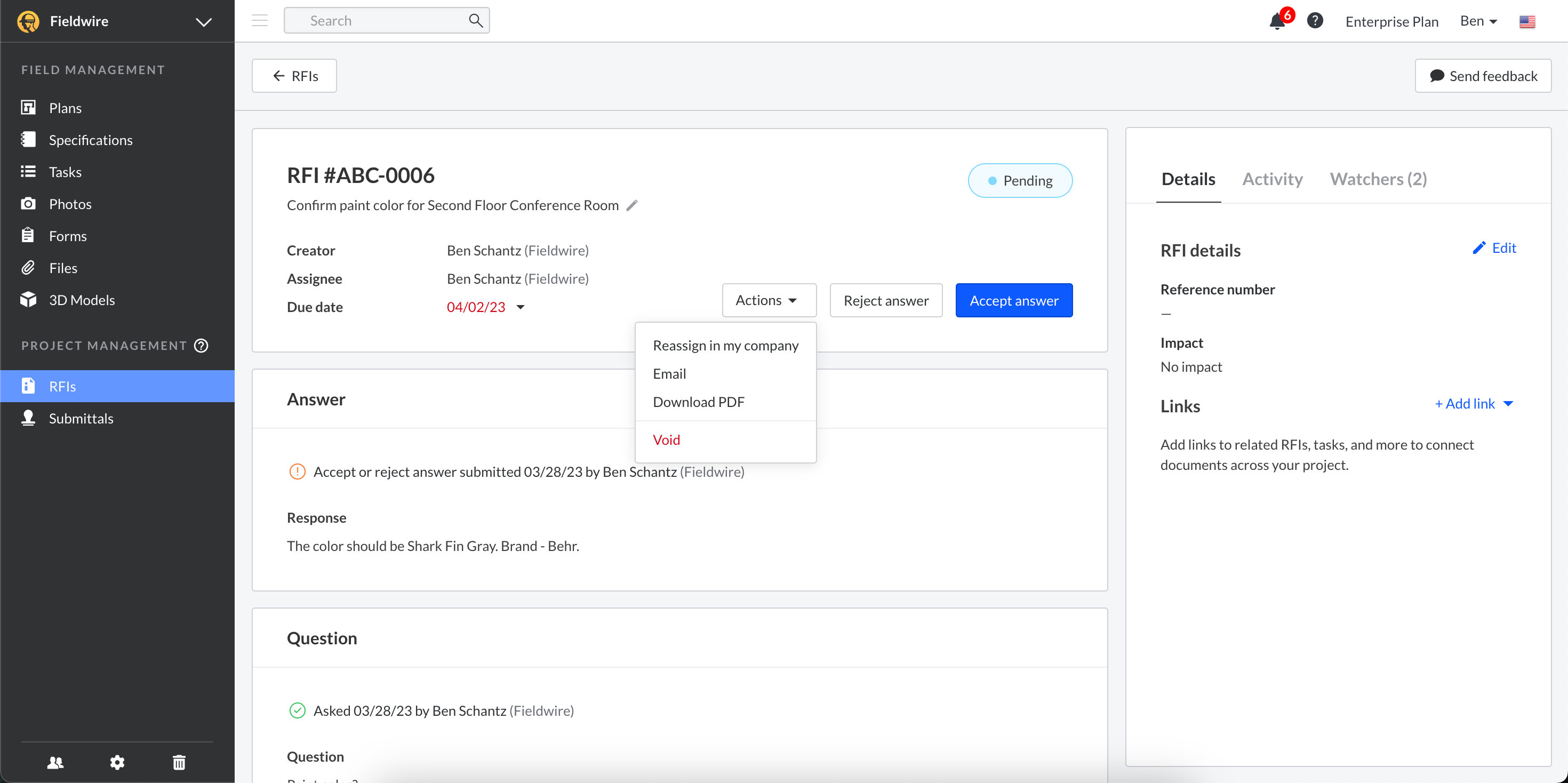Open settings gear in sidebar footer

tap(117, 762)
